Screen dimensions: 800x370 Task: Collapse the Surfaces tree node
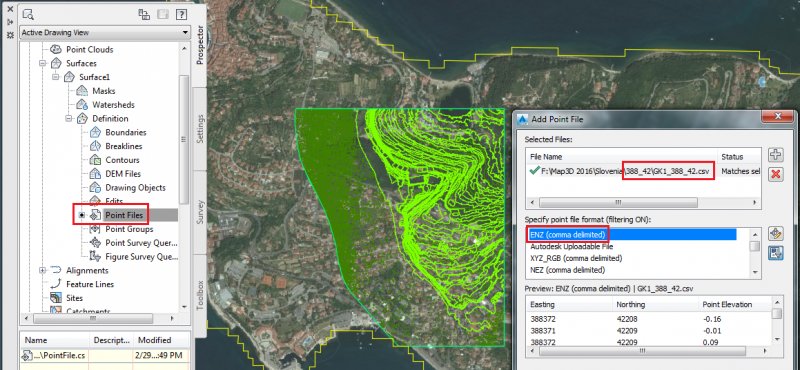(42, 63)
